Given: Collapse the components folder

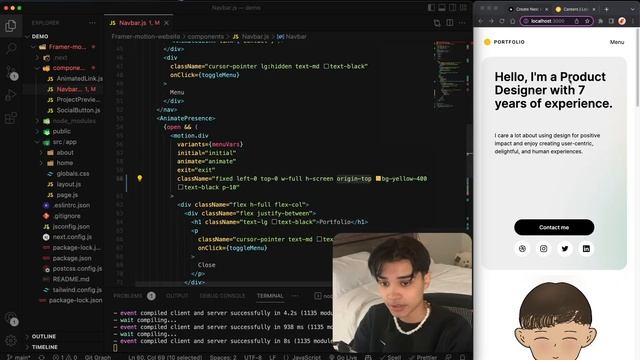Looking at the screenshot, I should tap(38, 68).
